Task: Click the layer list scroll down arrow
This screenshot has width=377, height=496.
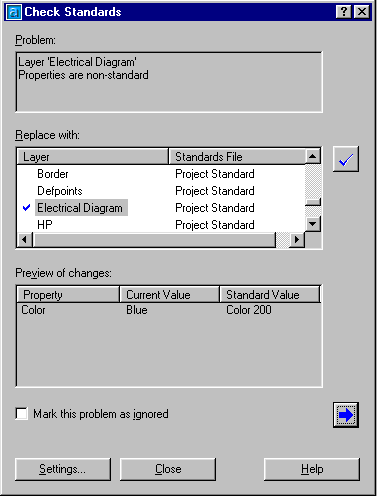Action: pos(313,224)
